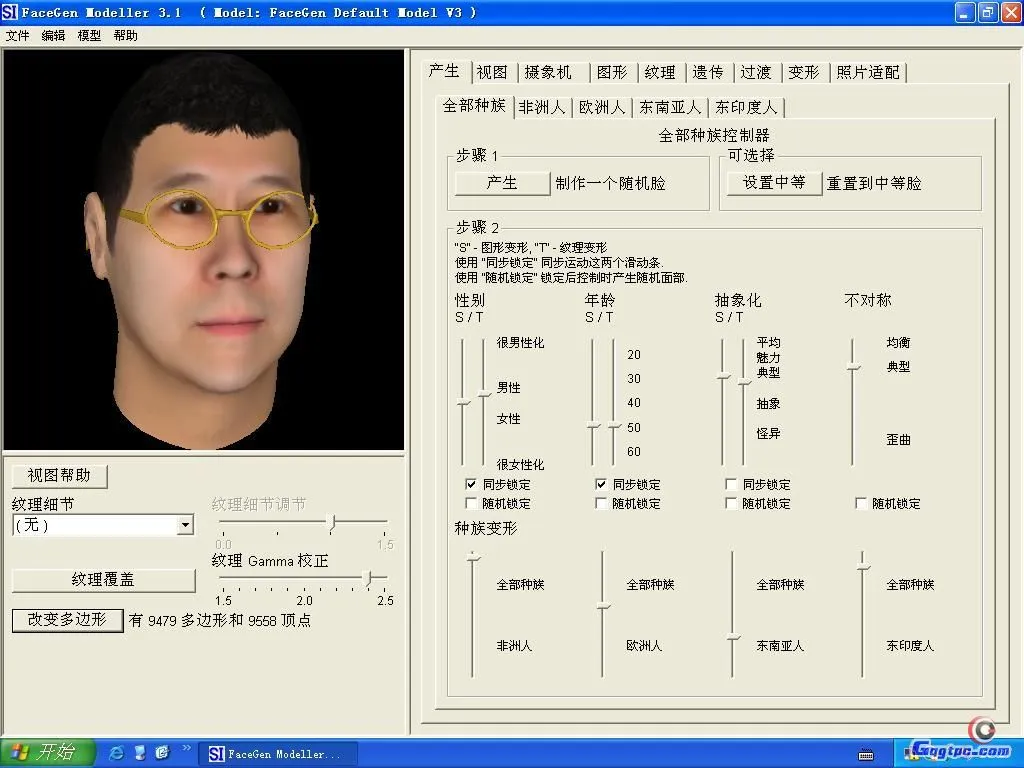Click the 改变多边形 button
The image size is (1024, 768).
coord(67,620)
